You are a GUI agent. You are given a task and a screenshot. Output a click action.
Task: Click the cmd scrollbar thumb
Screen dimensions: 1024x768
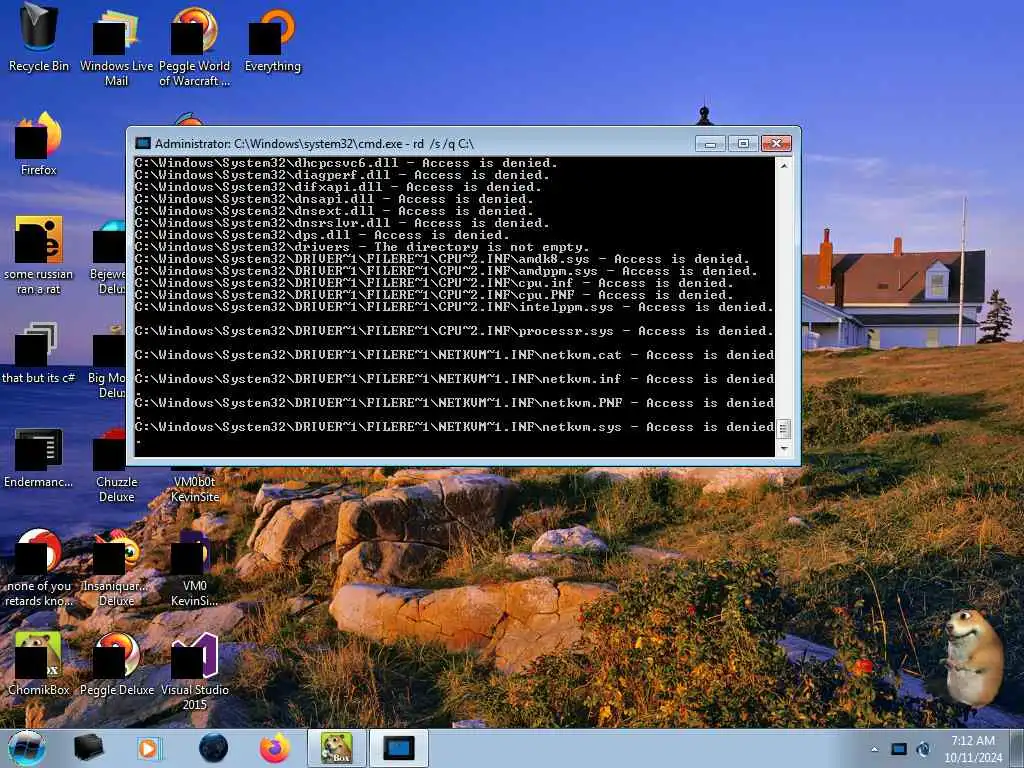[x=784, y=429]
